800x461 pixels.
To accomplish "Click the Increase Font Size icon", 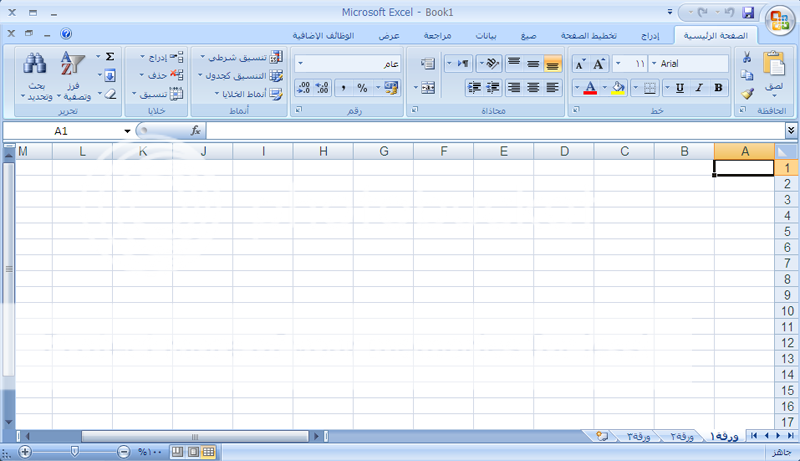I will (598, 64).
